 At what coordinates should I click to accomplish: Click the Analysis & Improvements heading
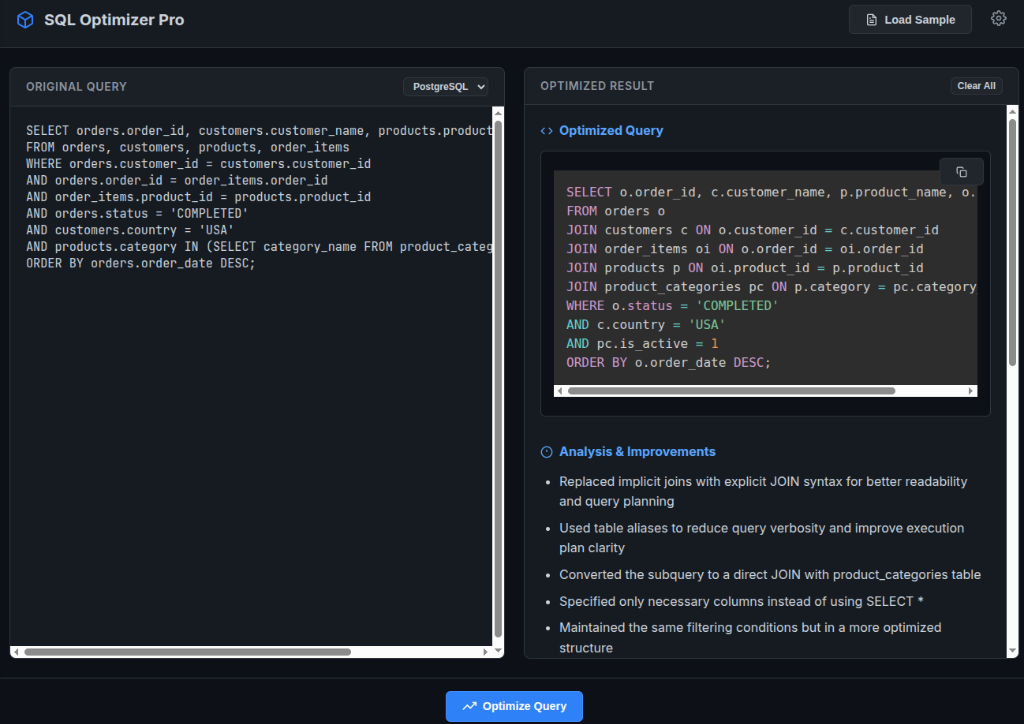click(x=637, y=452)
